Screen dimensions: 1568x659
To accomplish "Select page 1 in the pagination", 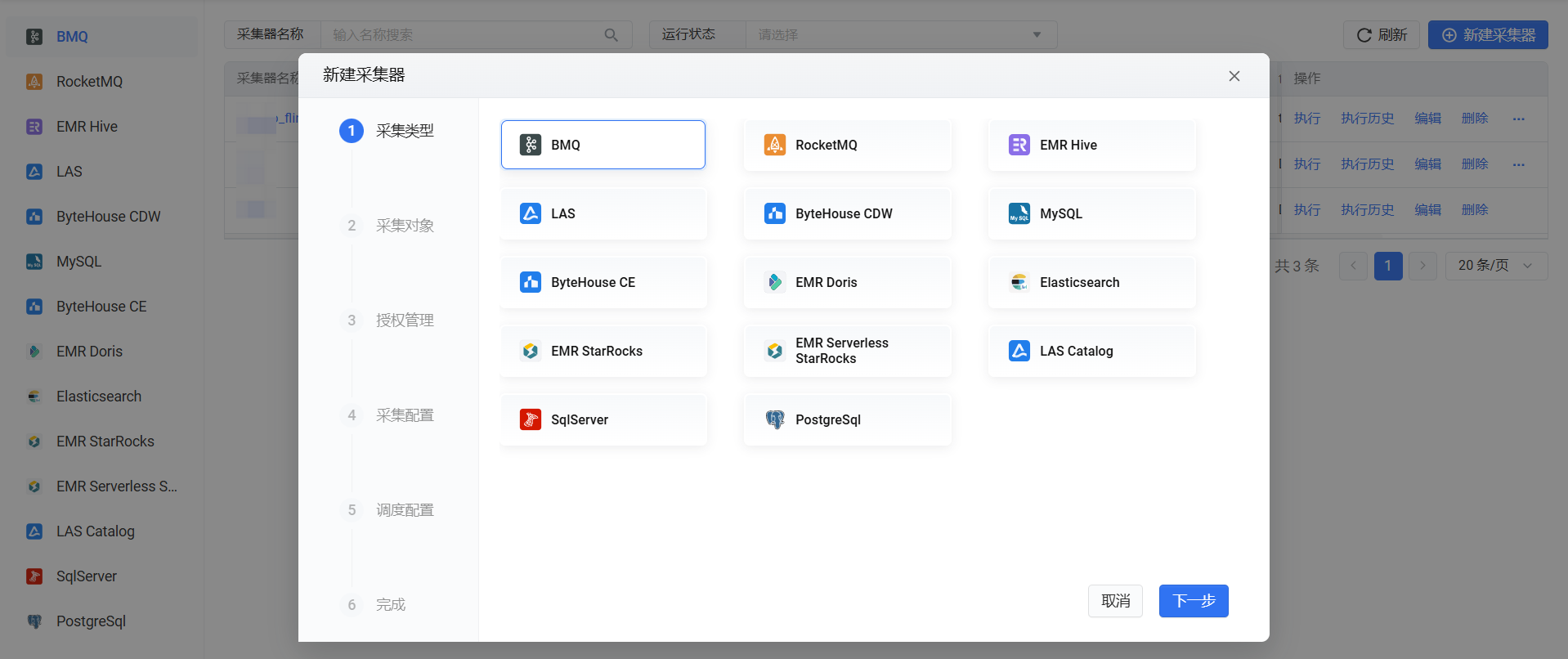I will pyautogui.click(x=1388, y=266).
